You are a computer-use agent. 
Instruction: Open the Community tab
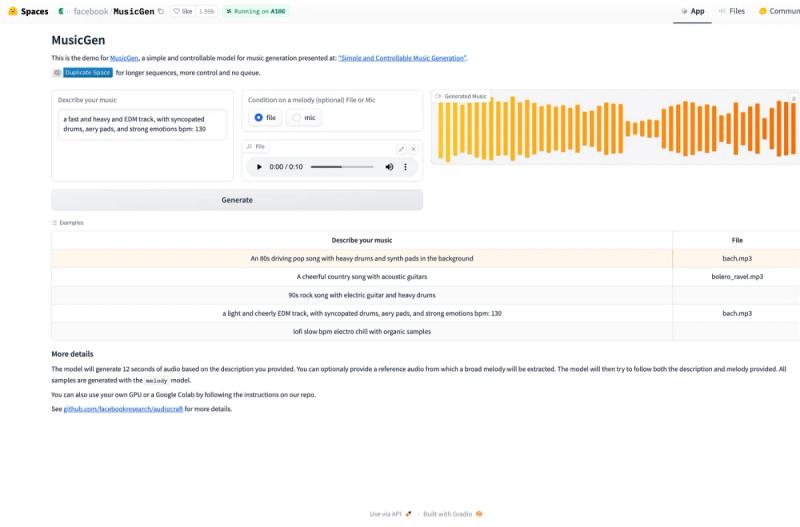[x=779, y=11]
